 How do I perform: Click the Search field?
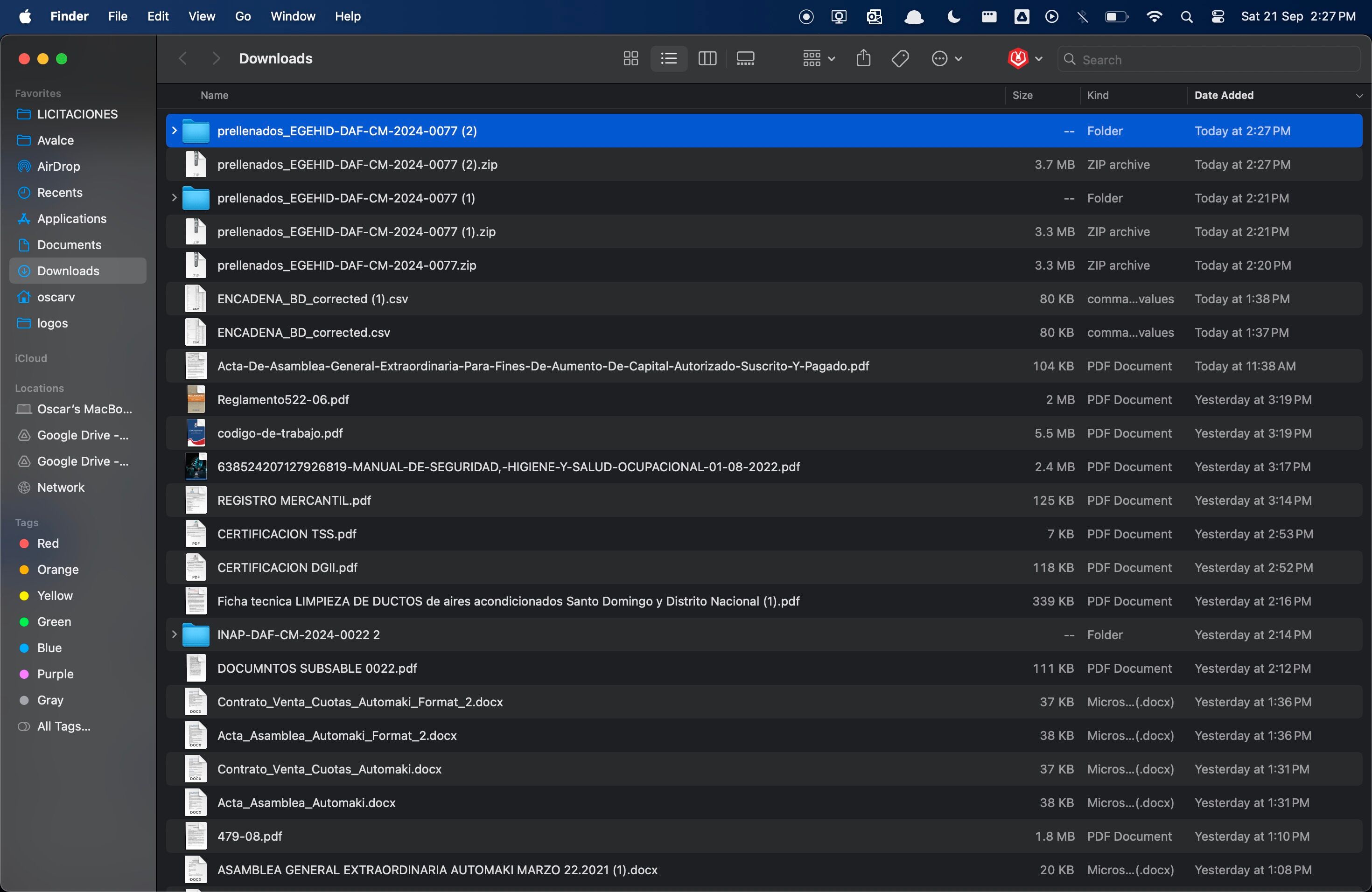pyautogui.click(x=1209, y=59)
